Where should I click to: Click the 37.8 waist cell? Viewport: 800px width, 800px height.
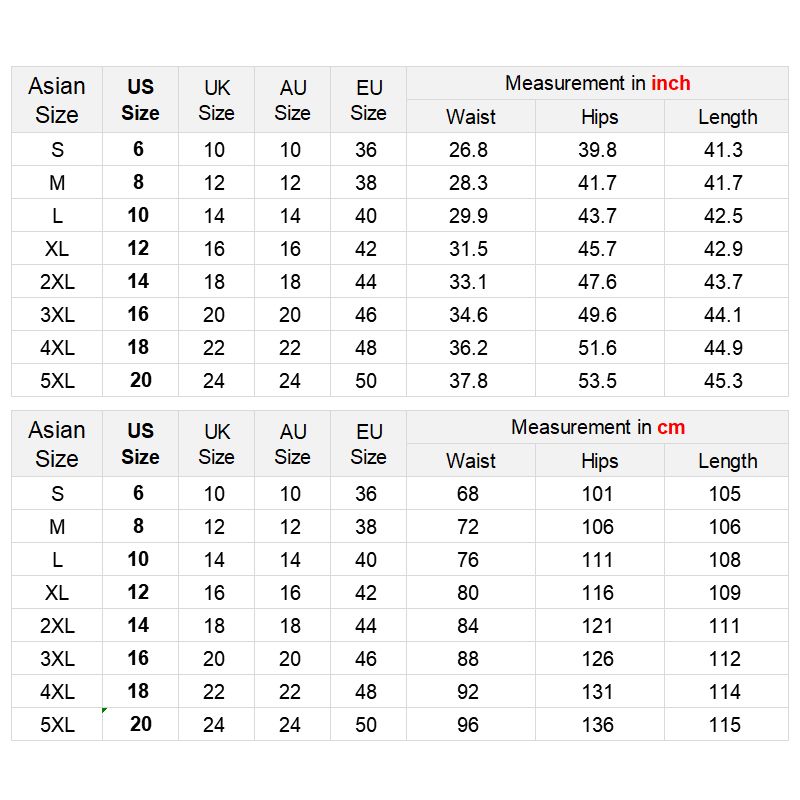[468, 381]
